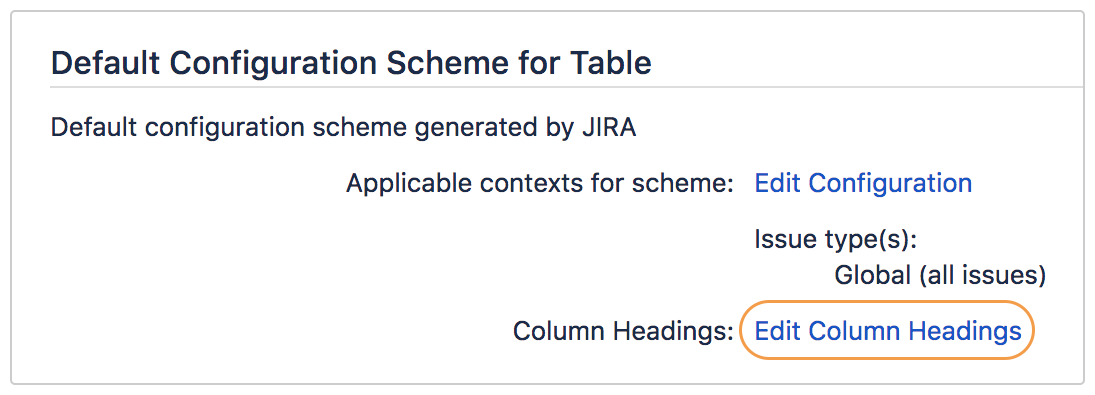1095x395 pixels.
Task: Click the Issue type(s) label
Action: [x=835, y=241]
